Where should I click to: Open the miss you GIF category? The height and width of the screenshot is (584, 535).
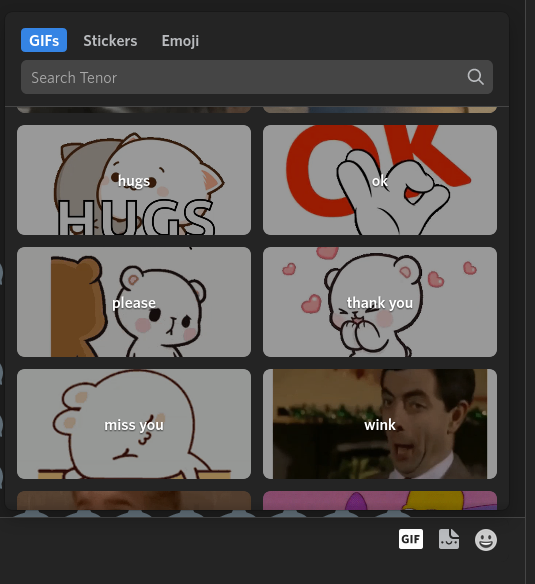coord(134,424)
